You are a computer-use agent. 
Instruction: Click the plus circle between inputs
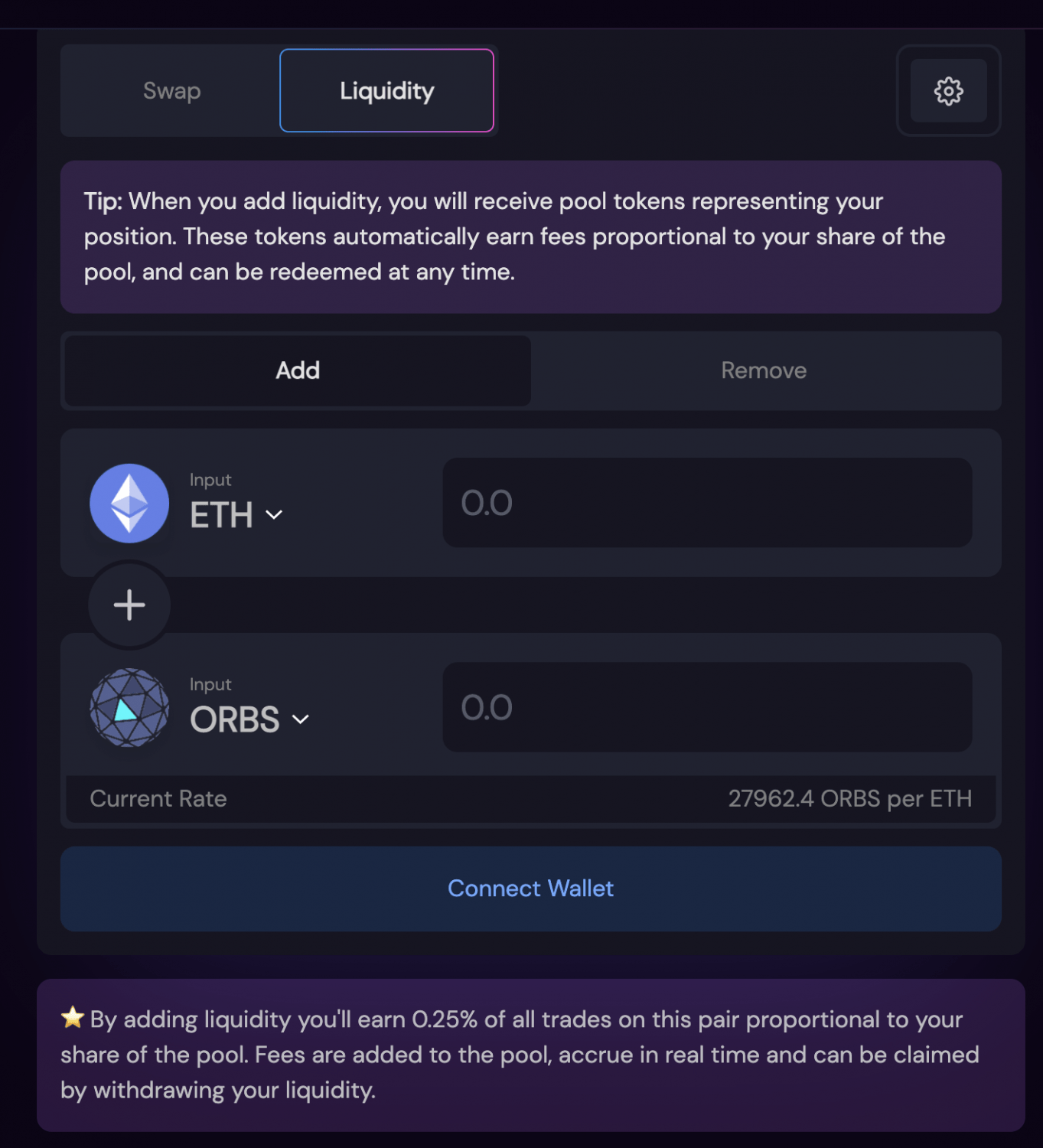(x=129, y=605)
